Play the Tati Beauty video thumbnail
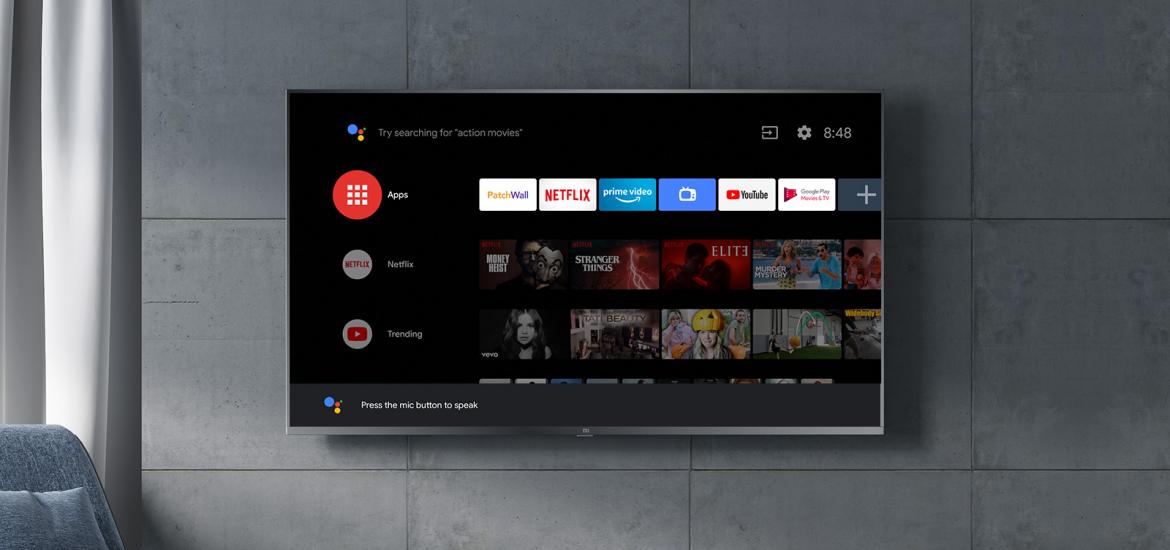Viewport: 1170px width, 550px height. (615, 334)
